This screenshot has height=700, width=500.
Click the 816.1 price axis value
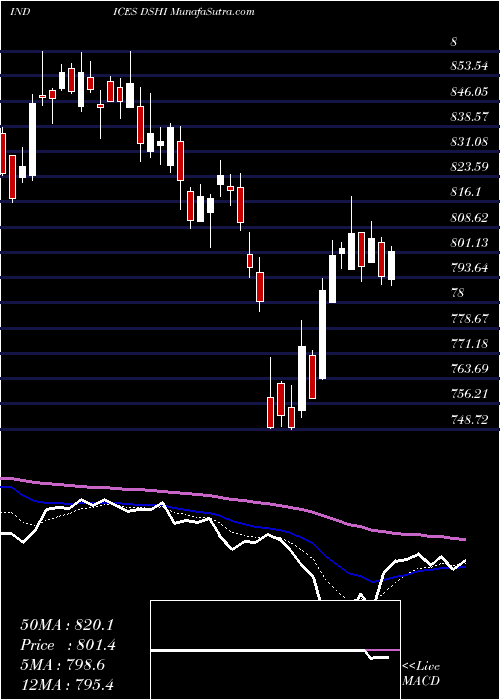click(466, 192)
